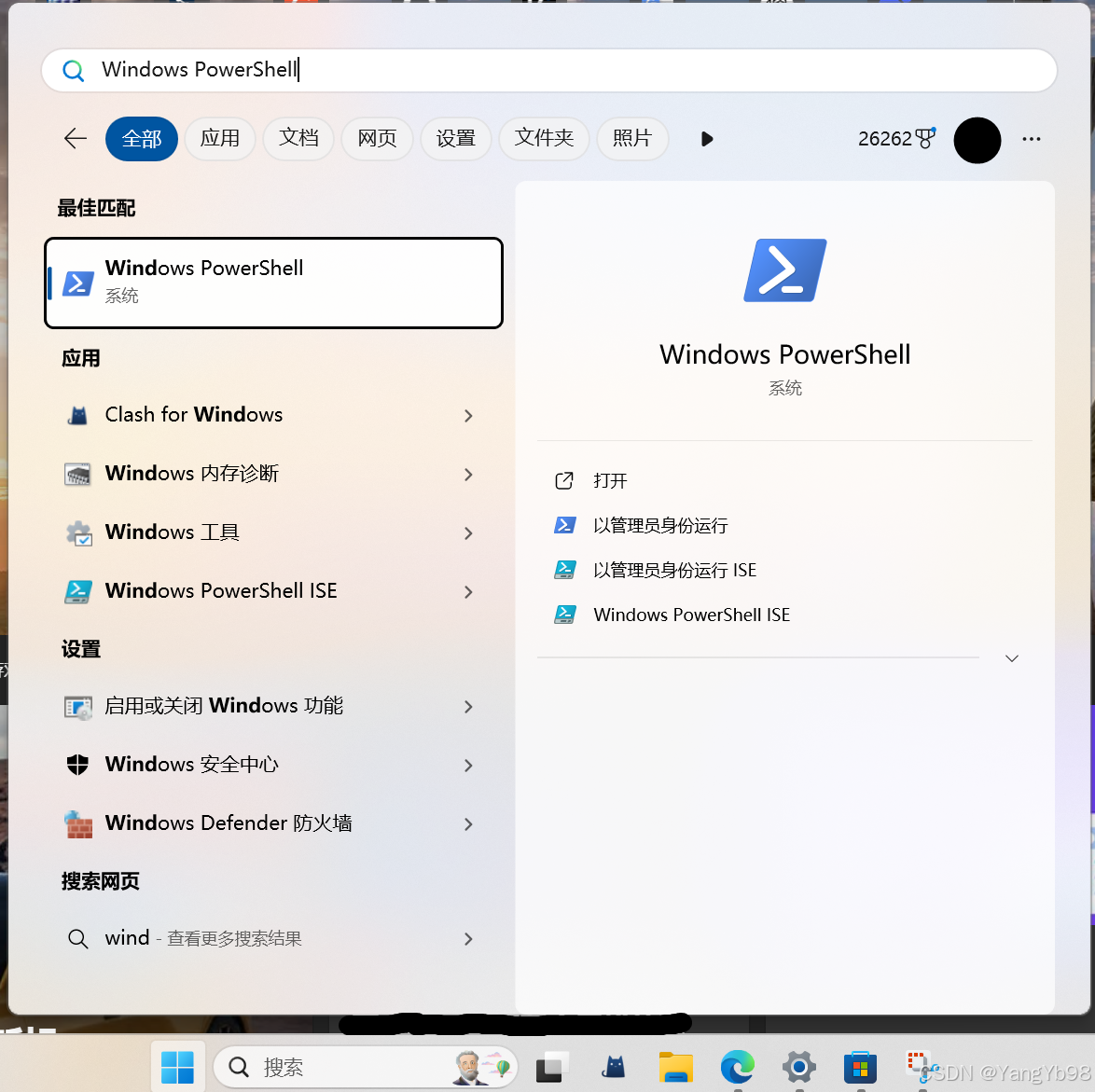This screenshot has width=1095, height=1092.
Task: Open Task View from the taskbar
Action: (x=551, y=1067)
